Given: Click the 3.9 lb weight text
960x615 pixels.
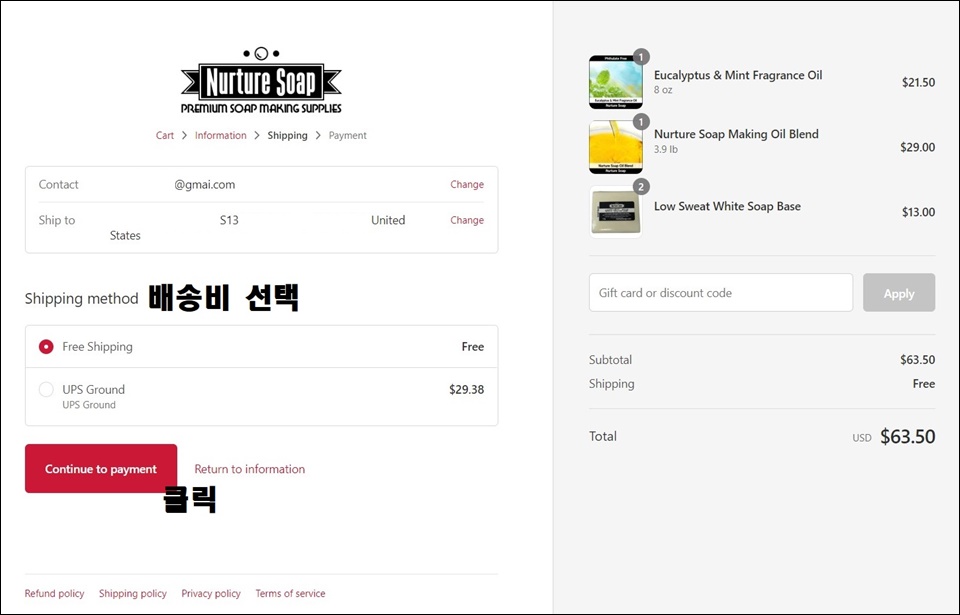Looking at the screenshot, I should 666,149.
